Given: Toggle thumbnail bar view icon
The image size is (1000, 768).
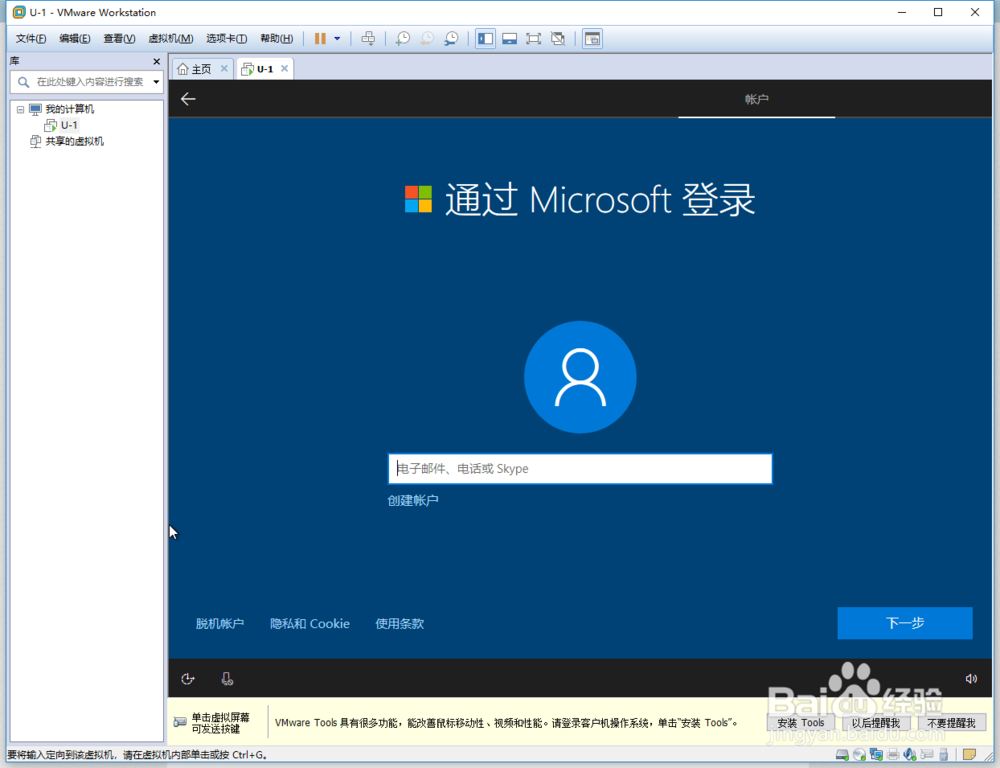Looking at the screenshot, I should [510, 39].
